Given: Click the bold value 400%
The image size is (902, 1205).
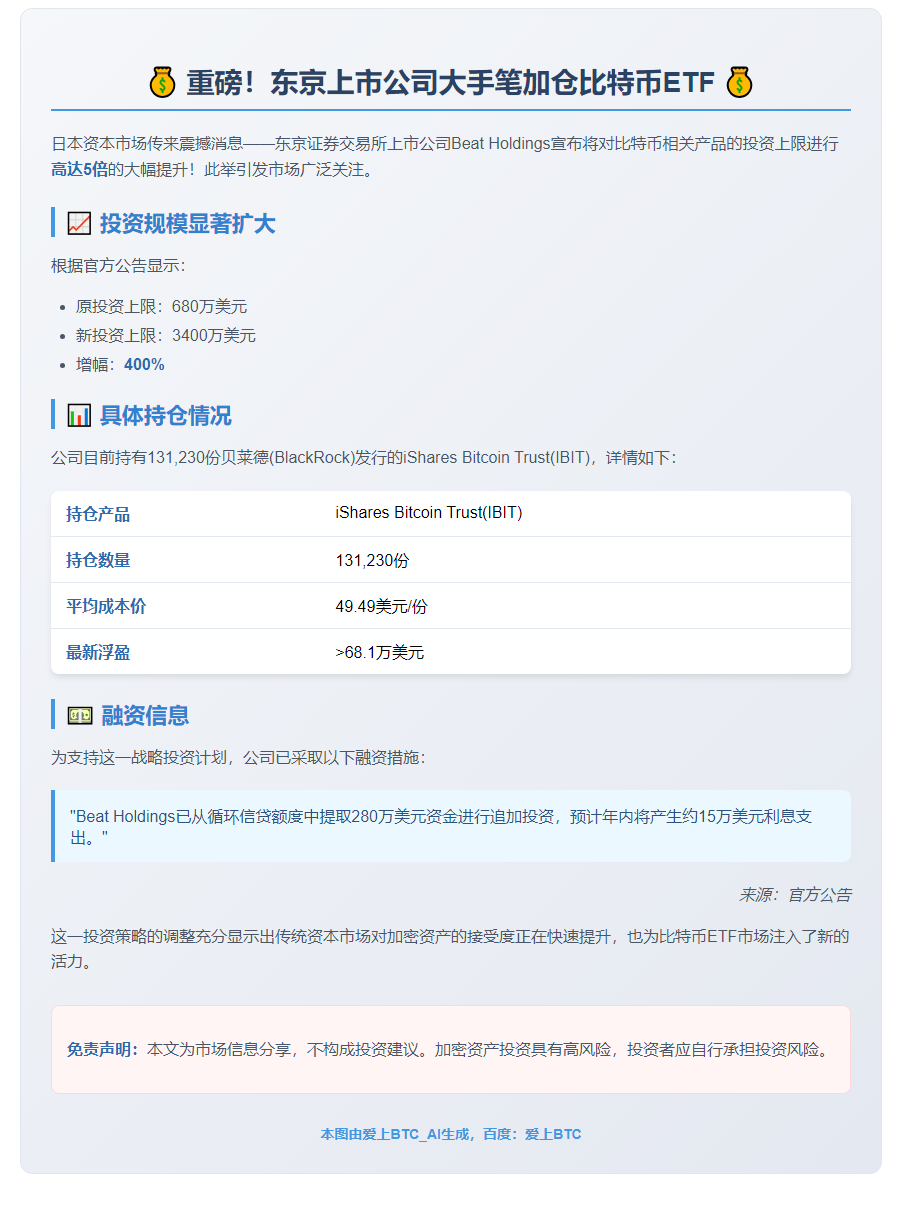Looking at the screenshot, I should pyautogui.click(x=144, y=364).
